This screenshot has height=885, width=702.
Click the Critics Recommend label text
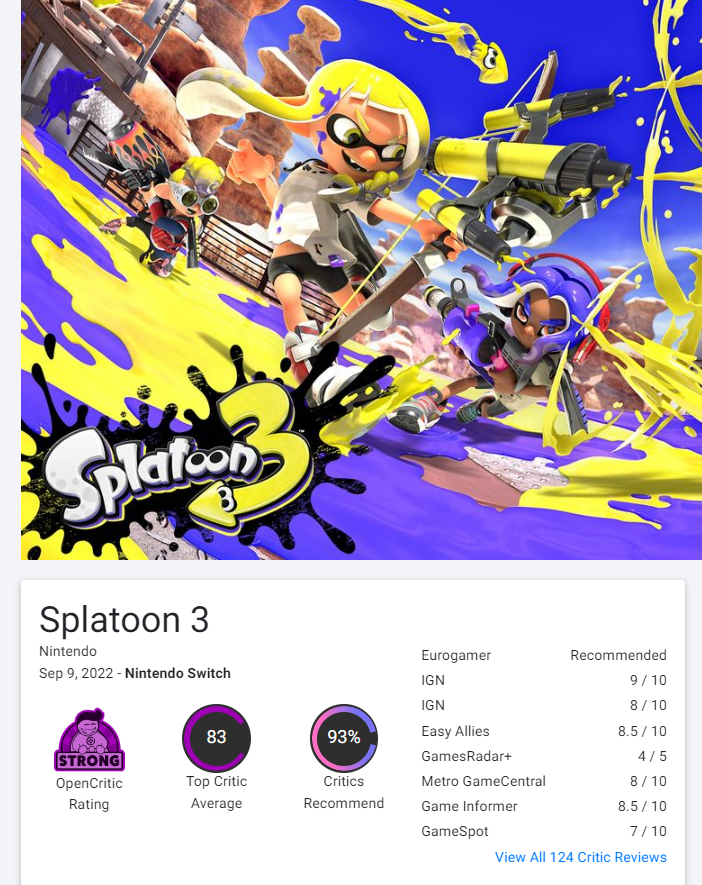pyautogui.click(x=344, y=792)
